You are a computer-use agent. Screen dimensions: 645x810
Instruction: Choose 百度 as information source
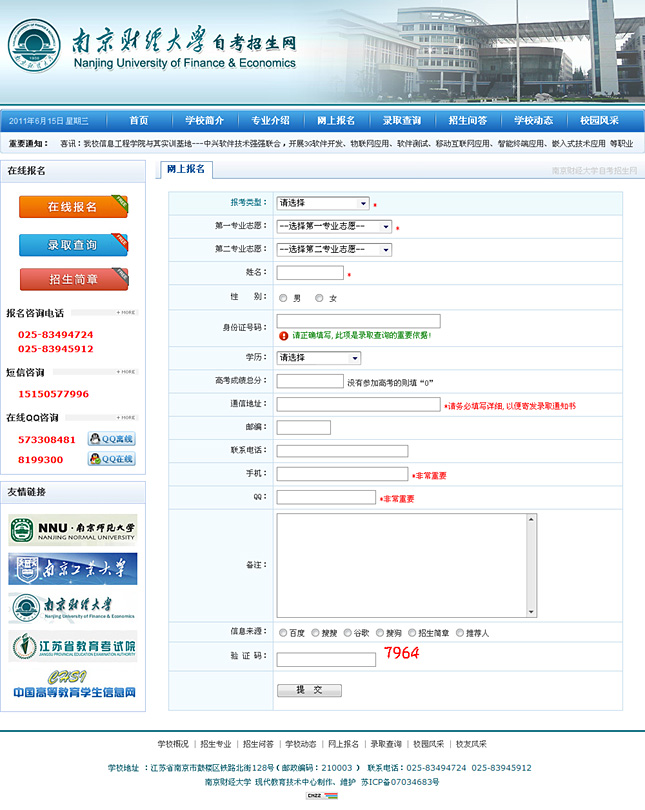[283, 633]
